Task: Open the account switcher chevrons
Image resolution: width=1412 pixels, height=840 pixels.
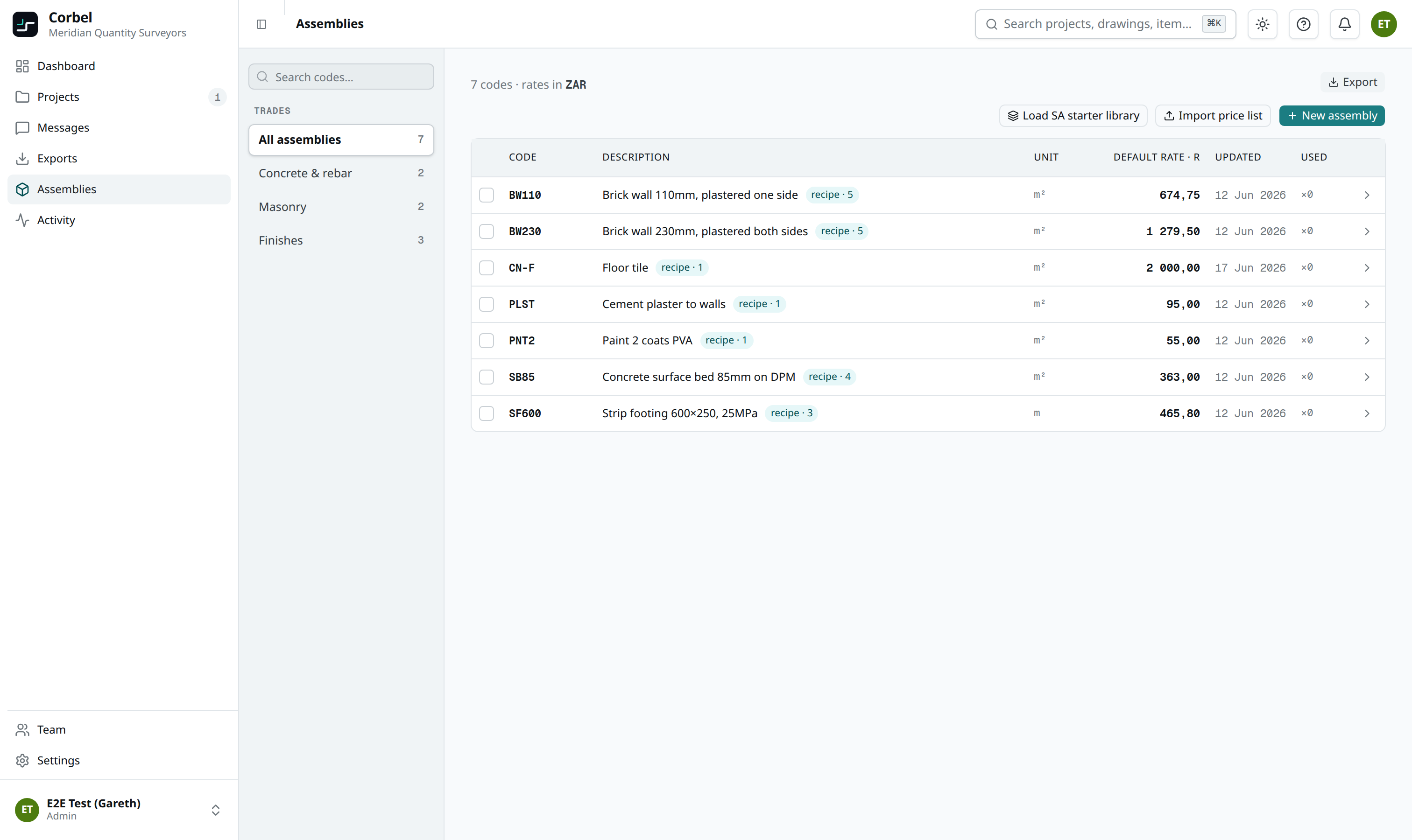Action: click(x=215, y=810)
